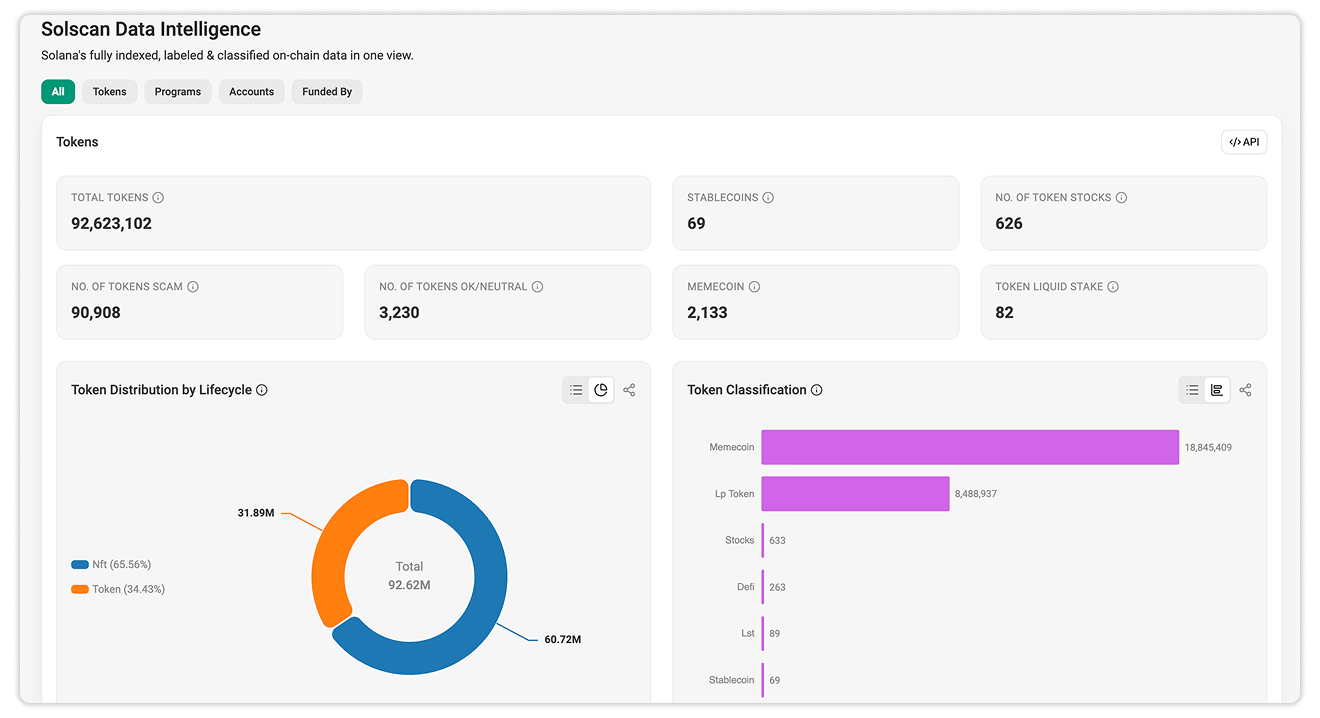Viewport: 1320px width, 718px height.
Task: Share the Token Classification chart
Action: (1245, 390)
